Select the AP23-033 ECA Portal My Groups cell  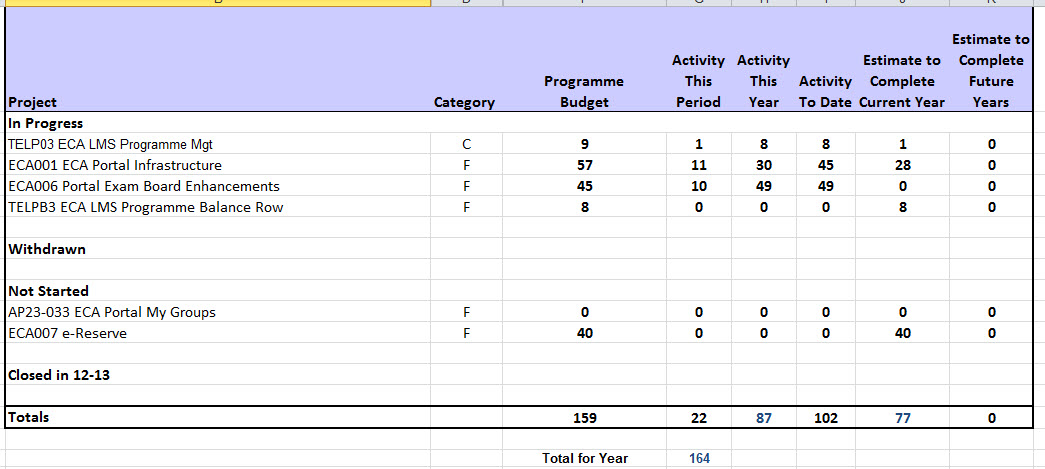[112, 312]
